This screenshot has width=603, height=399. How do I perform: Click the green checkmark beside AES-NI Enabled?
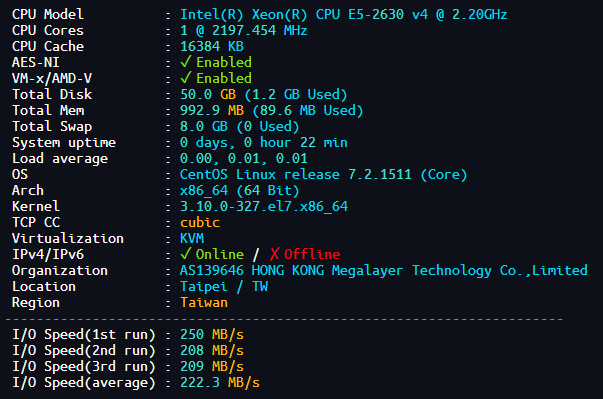coord(186,62)
